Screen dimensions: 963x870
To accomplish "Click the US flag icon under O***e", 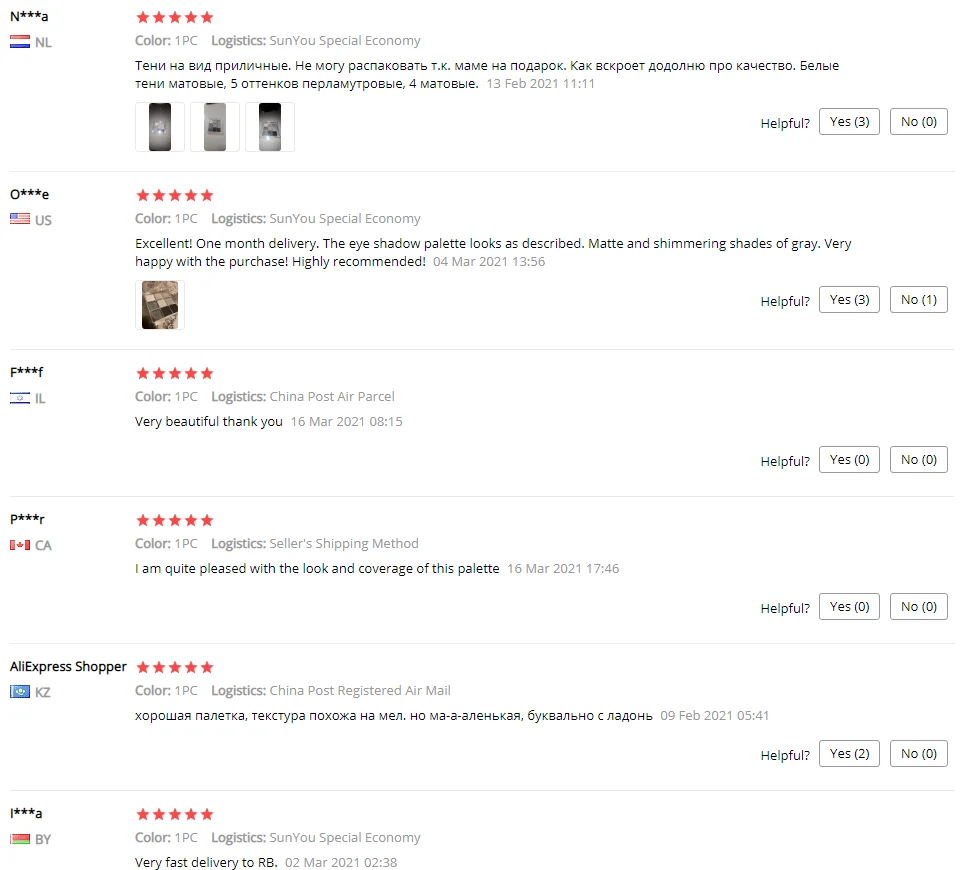I will (x=20, y=219).
